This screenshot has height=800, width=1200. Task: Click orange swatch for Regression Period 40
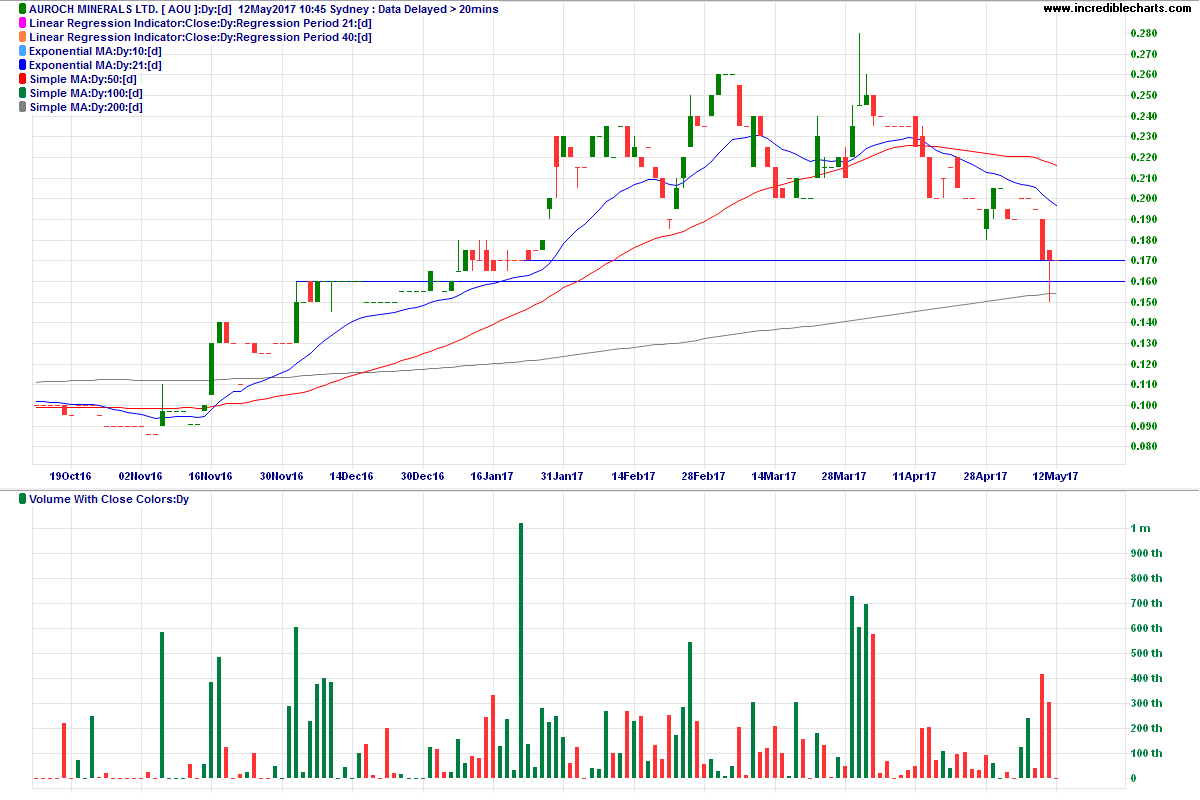point(23,37)
